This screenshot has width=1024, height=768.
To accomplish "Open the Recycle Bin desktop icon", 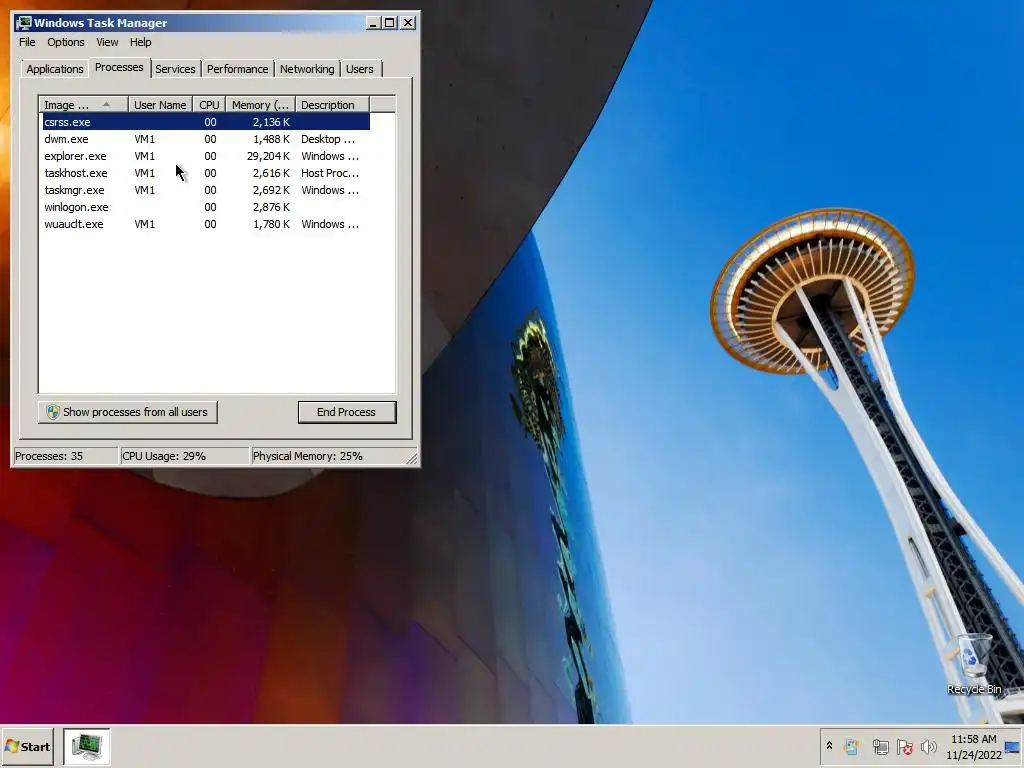I will [973, 664].
